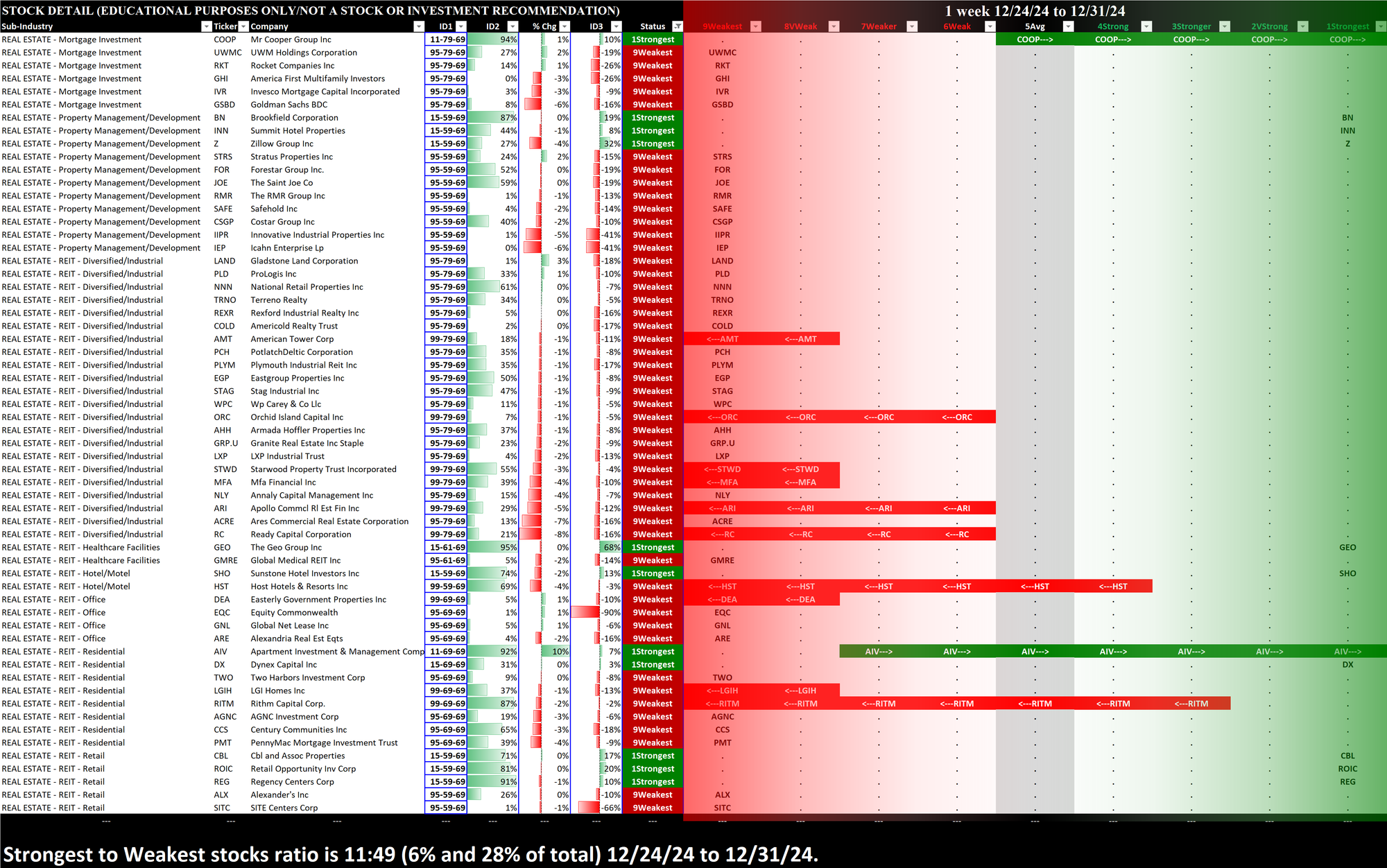This screenshot has width=1387, height=868.
Task: Click the 4Strong column filter arrow
Action: point(1146,26)
